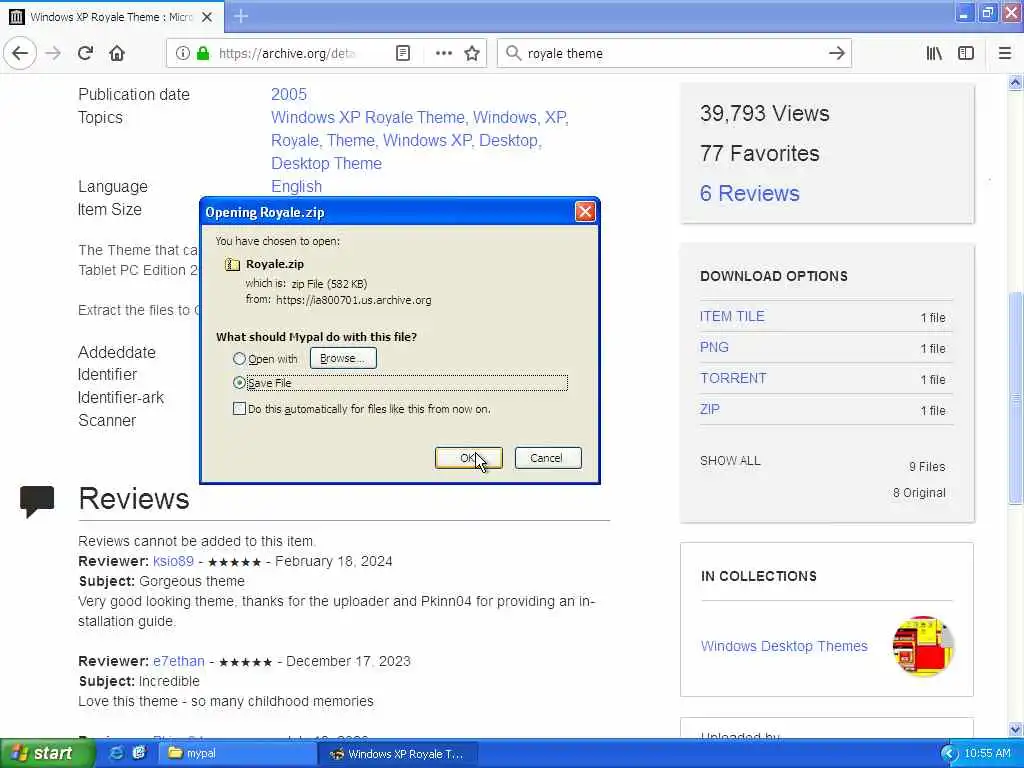Click the 39,793 Views text
1024x768 pixels.
[764, 114]
